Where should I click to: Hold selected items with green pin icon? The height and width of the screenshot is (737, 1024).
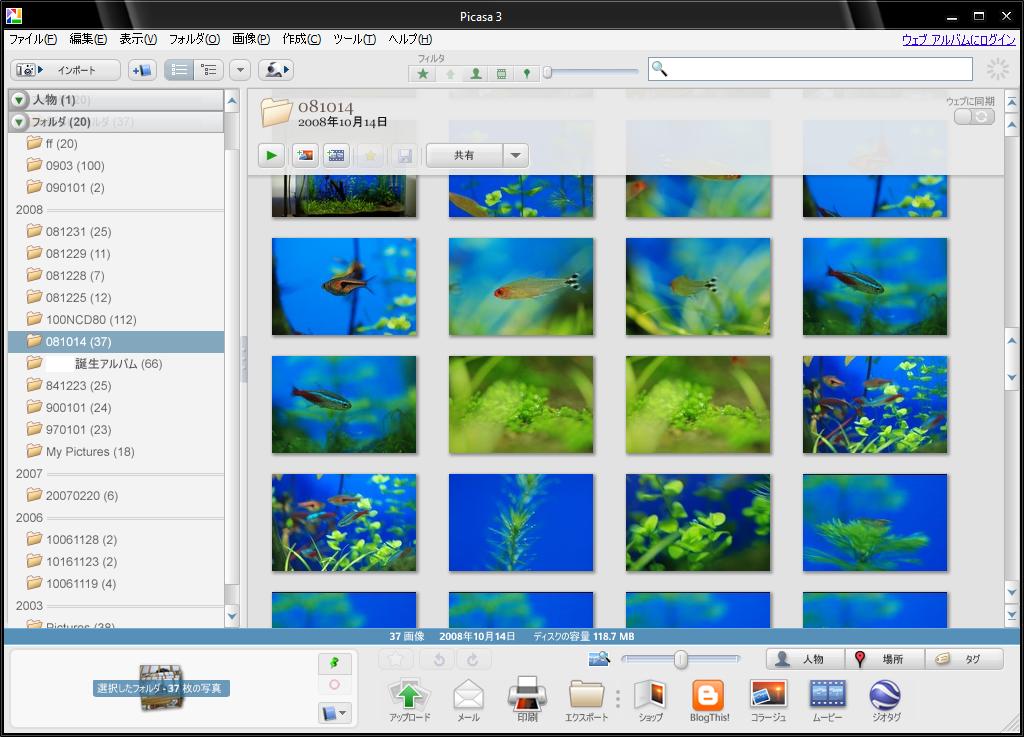[x=334, y=663]
